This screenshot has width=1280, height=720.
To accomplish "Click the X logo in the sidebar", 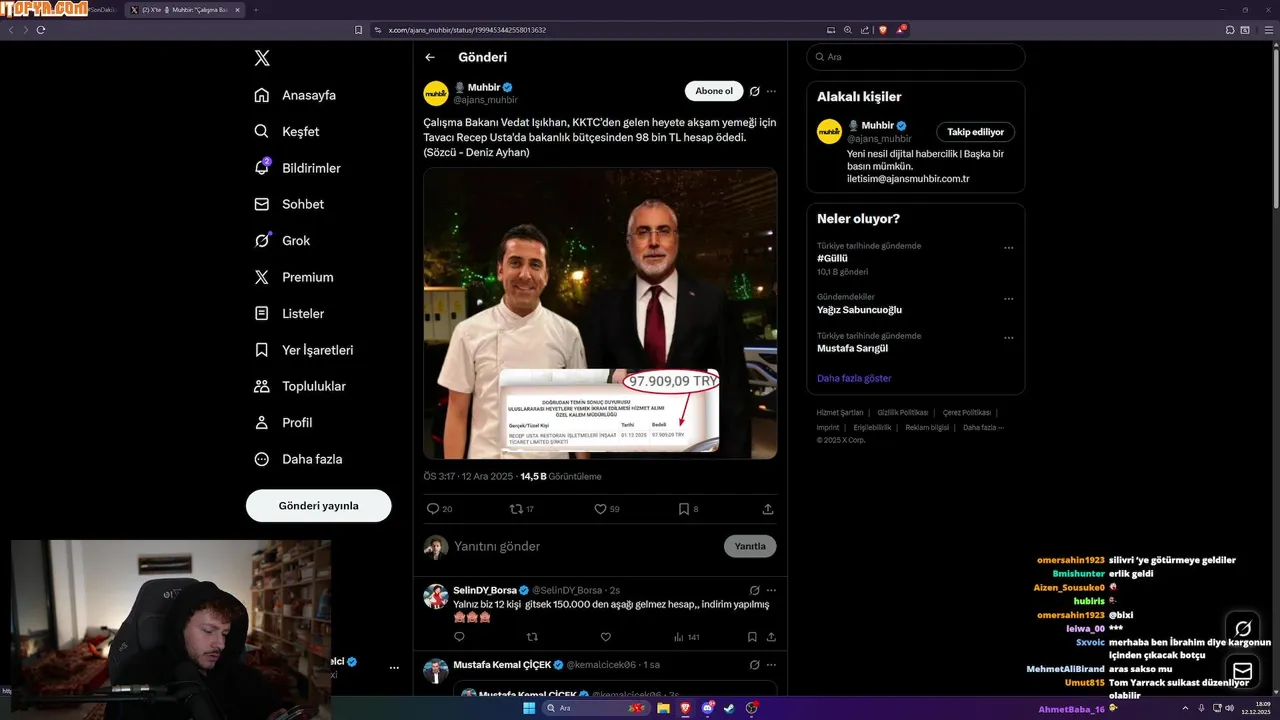I will pyautogui.click(x=262, y=58).
